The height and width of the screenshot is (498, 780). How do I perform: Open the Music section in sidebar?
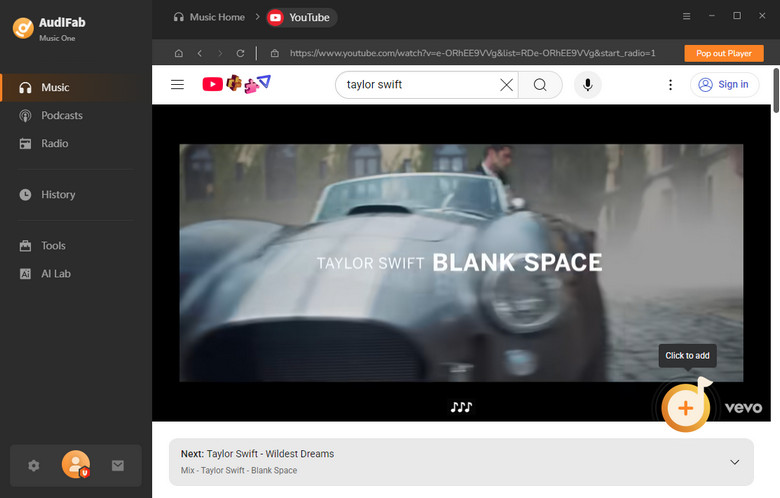coord(76,88)
